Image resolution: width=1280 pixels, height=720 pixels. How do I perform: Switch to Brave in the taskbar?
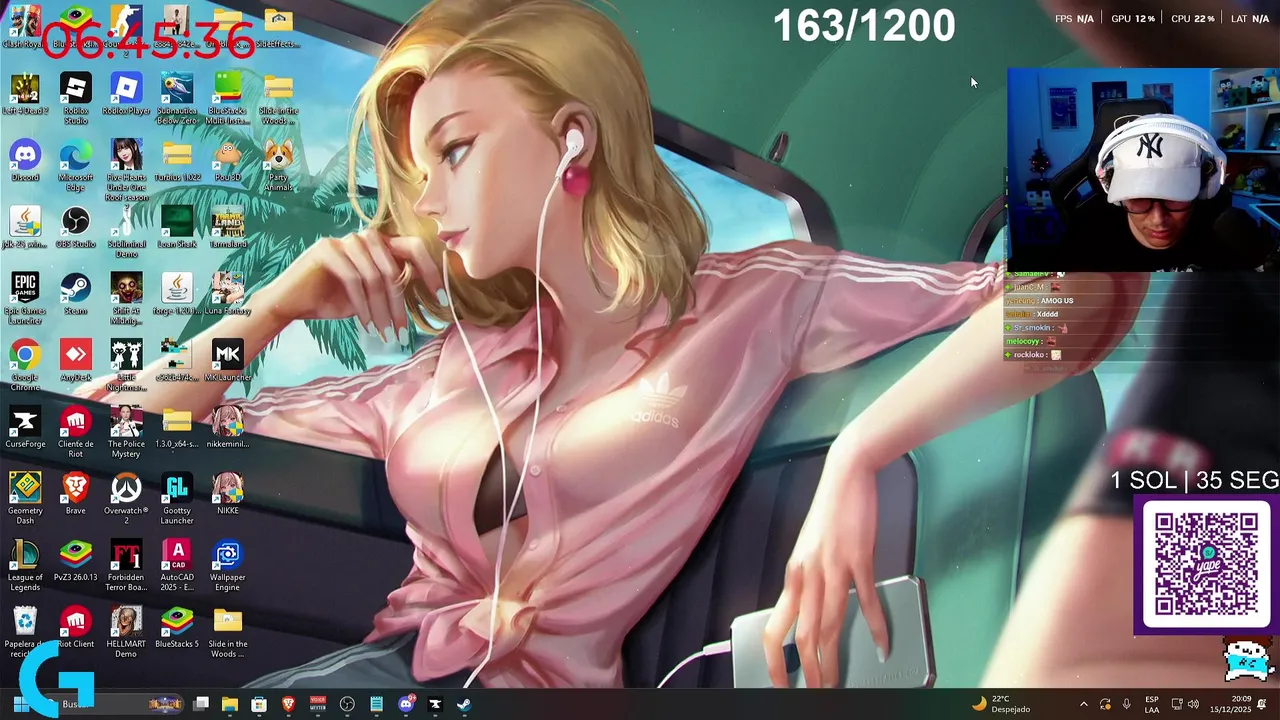[289, 704]
